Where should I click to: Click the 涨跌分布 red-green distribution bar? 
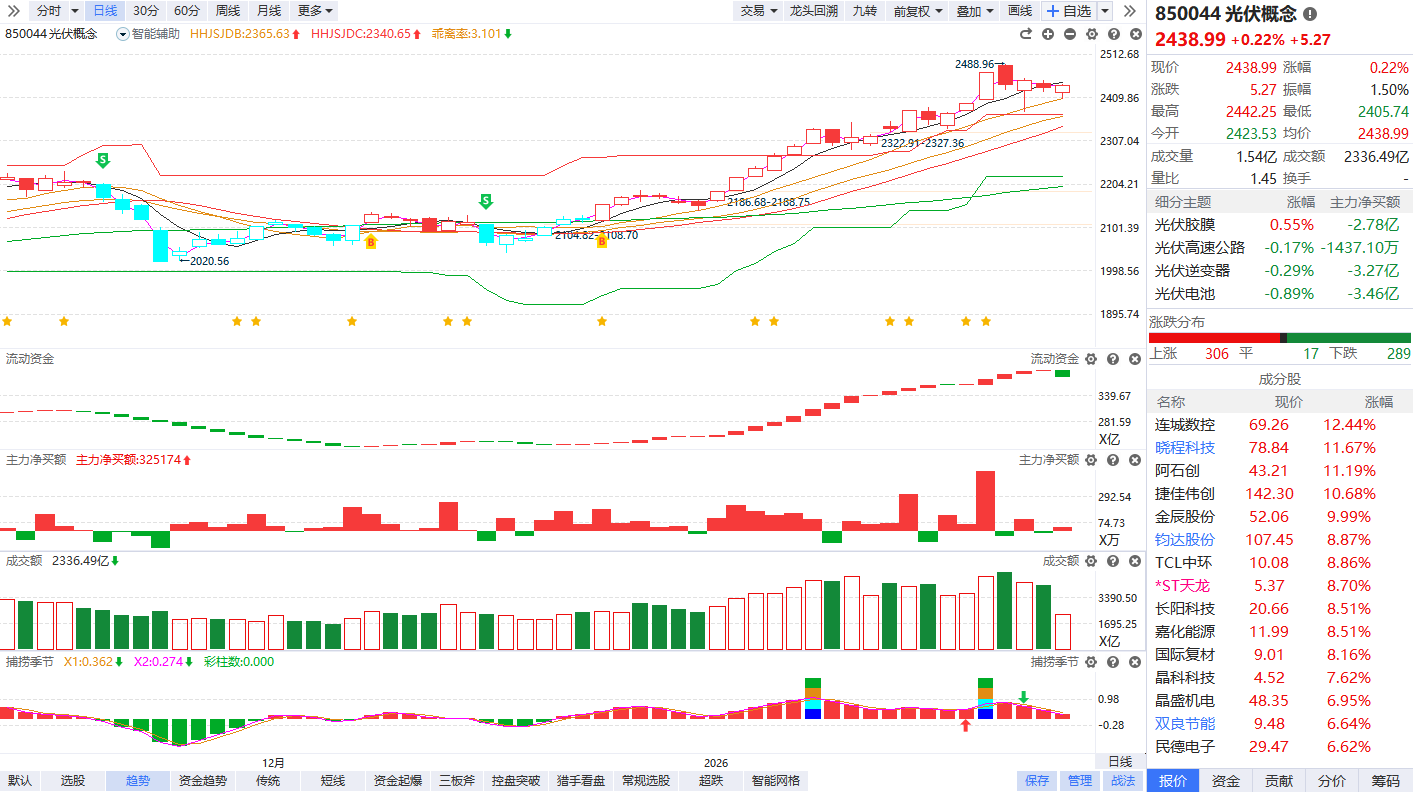(1279, 338)
